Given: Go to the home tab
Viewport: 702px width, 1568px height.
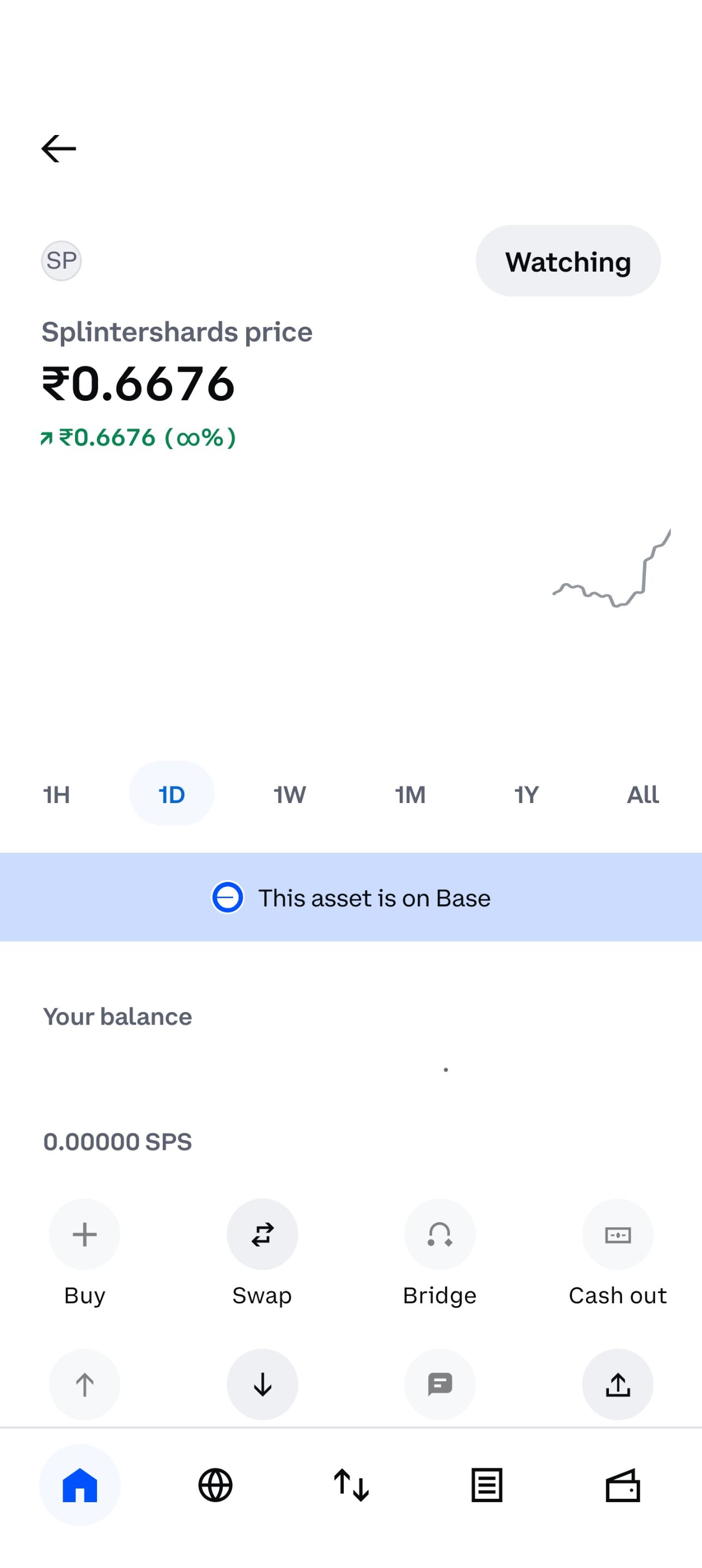Looking at the screenshot, I should click(x=80, y=1485).
